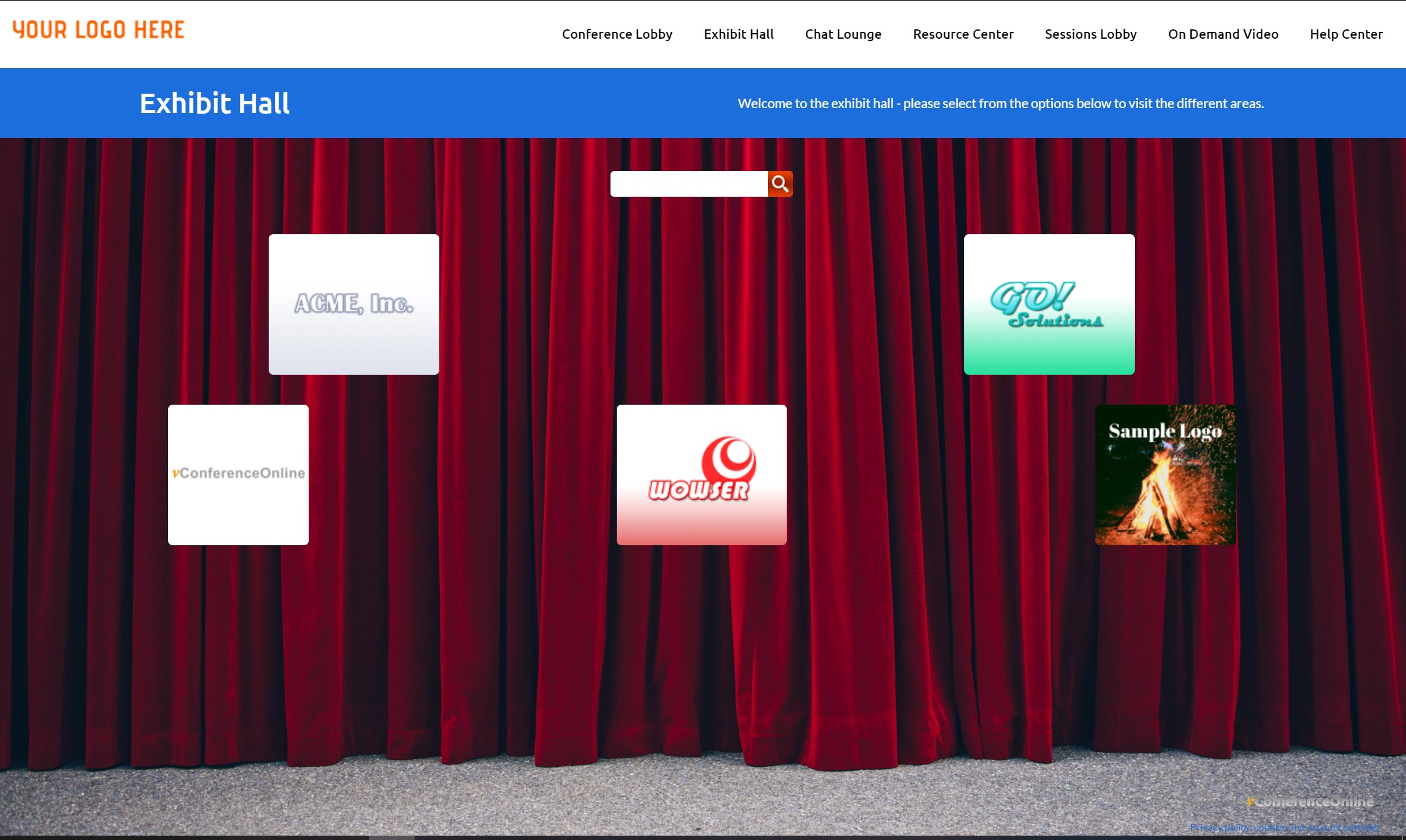
Task: Visit the vConferenceOnline exhibitor booth tile
Action: pos(238,474)
